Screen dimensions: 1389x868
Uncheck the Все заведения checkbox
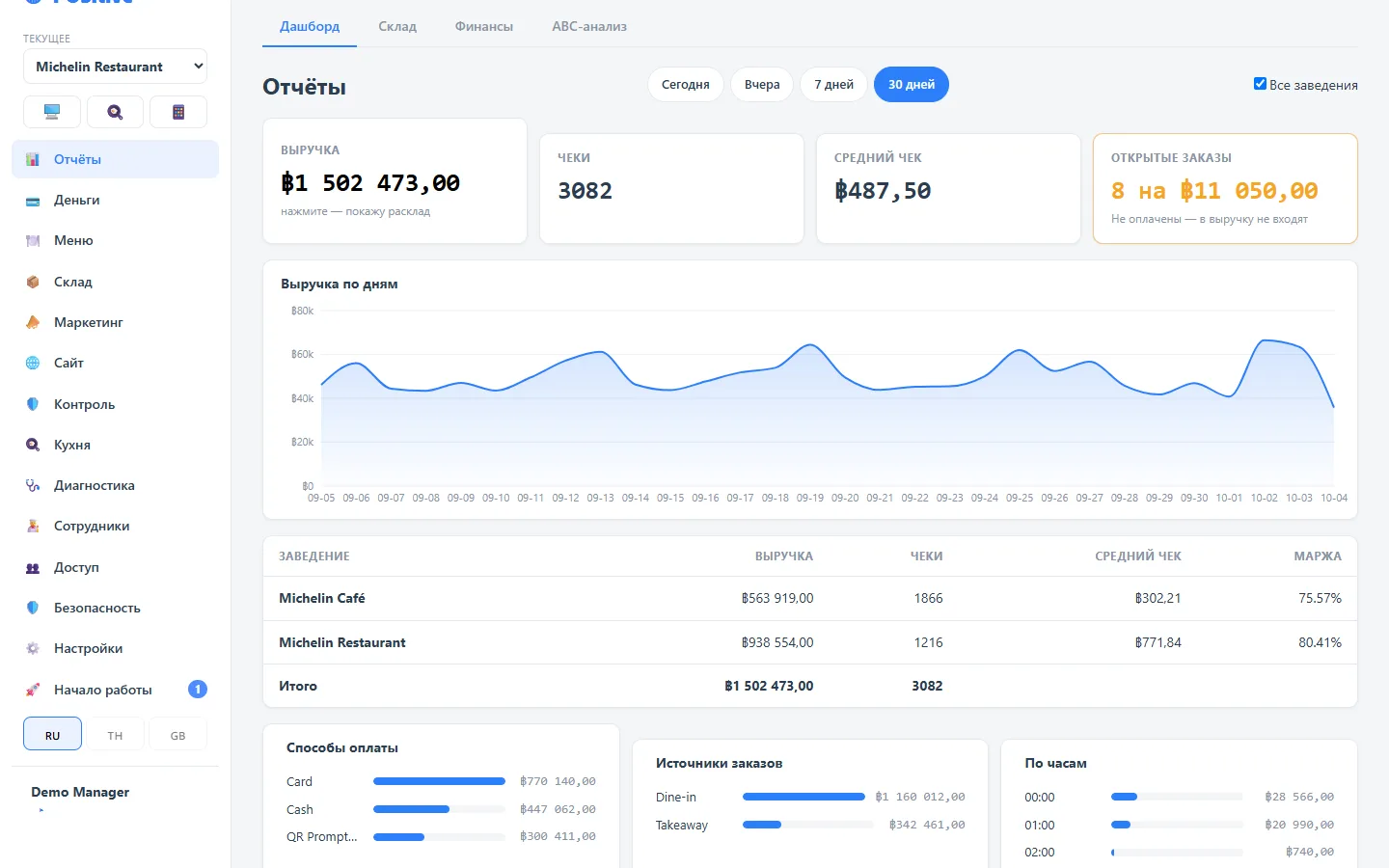(x=1260, y=84)
